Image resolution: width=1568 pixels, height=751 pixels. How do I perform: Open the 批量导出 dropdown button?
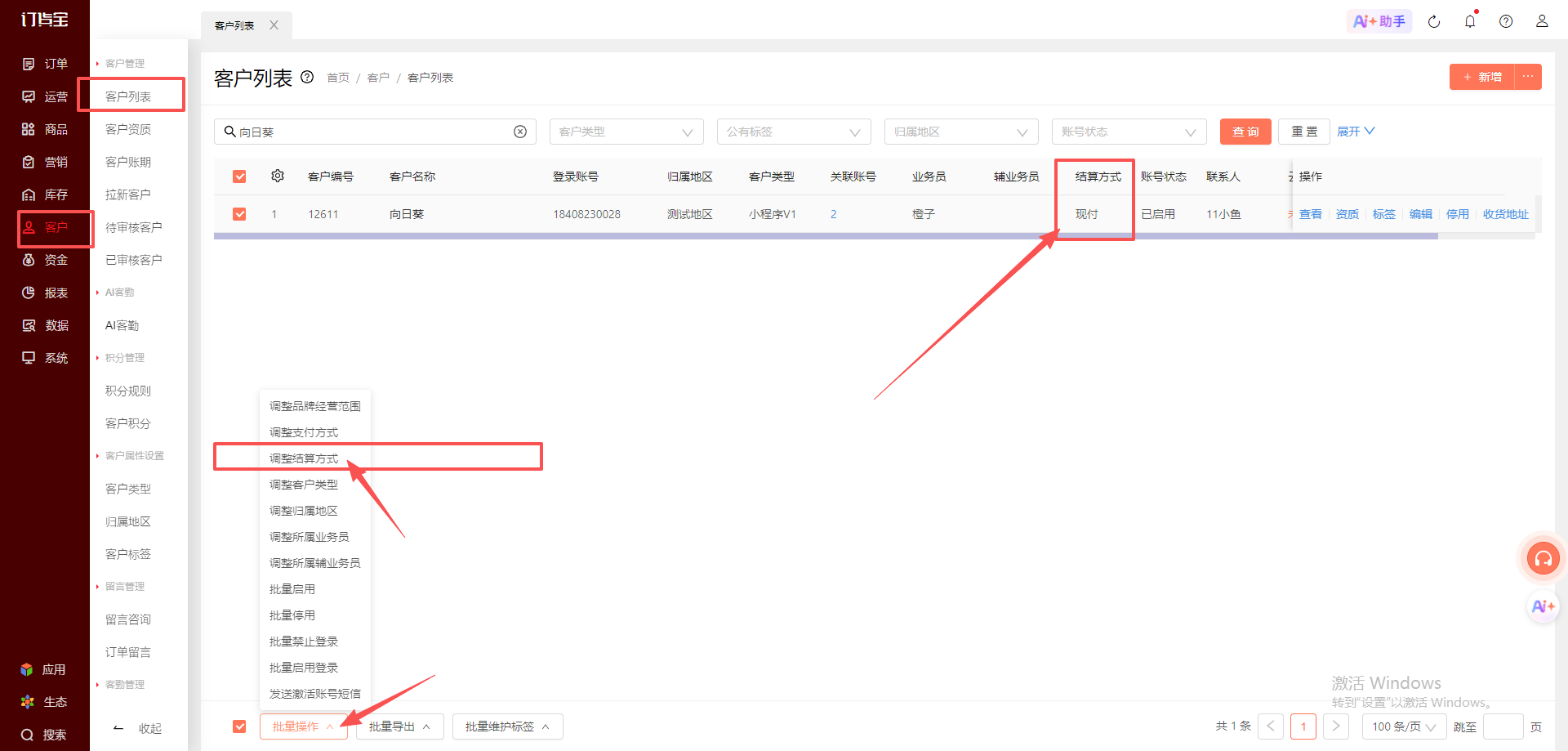coord(400,726)
